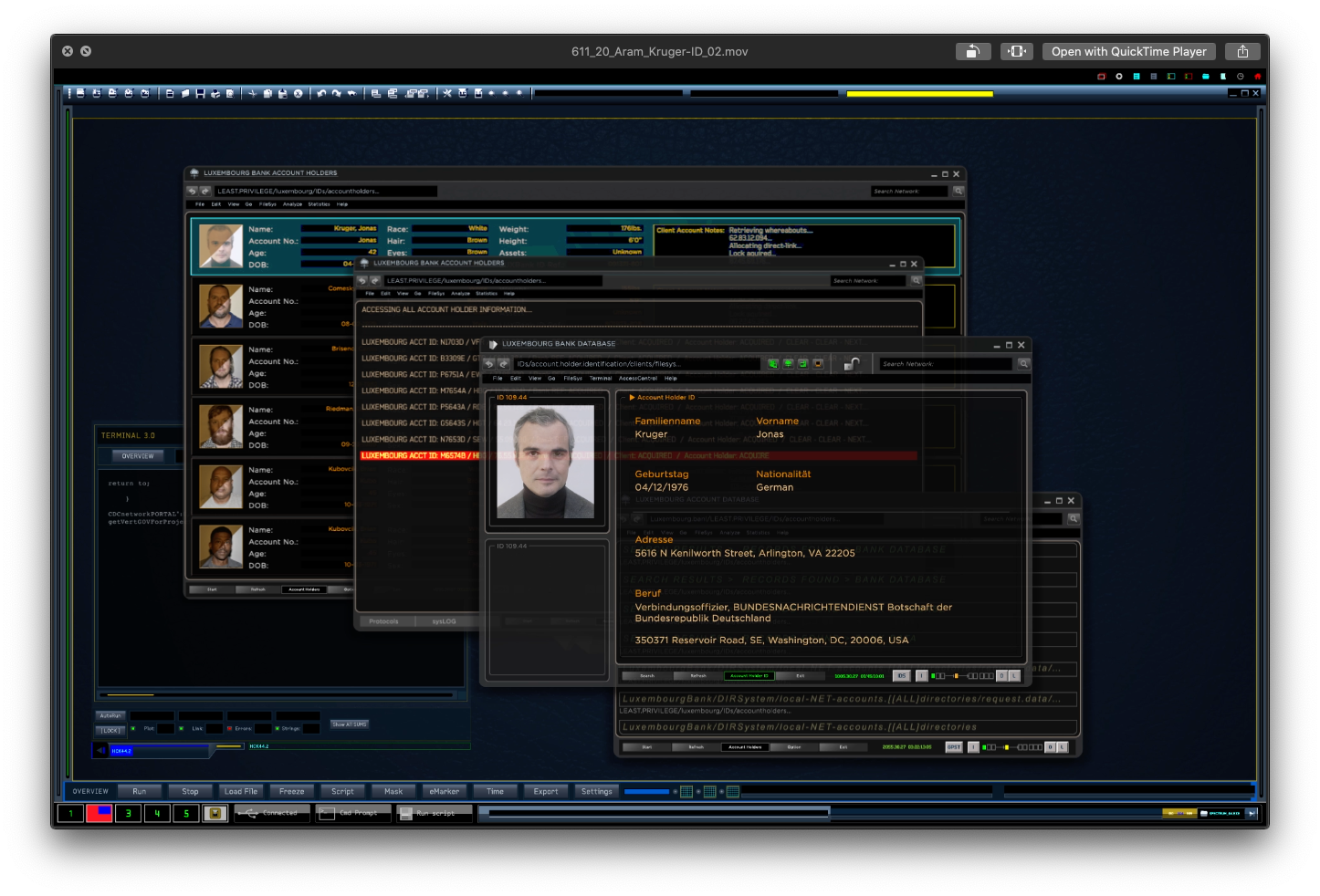The width and height of the screenshot is (1320, 896).
Task: Click the Settings button in bottom toolbar
Action: 597,791
